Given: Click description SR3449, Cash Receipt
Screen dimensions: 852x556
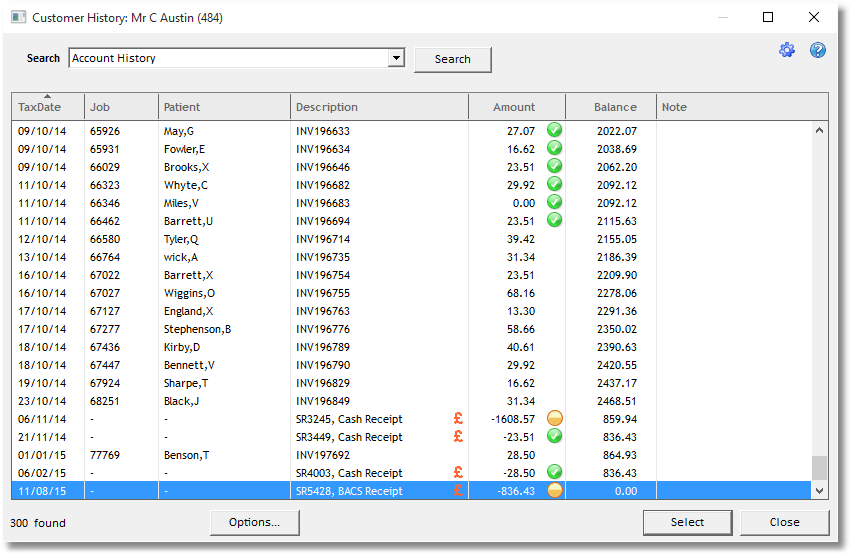Looking at the screenshot, I should click(349, 437).
